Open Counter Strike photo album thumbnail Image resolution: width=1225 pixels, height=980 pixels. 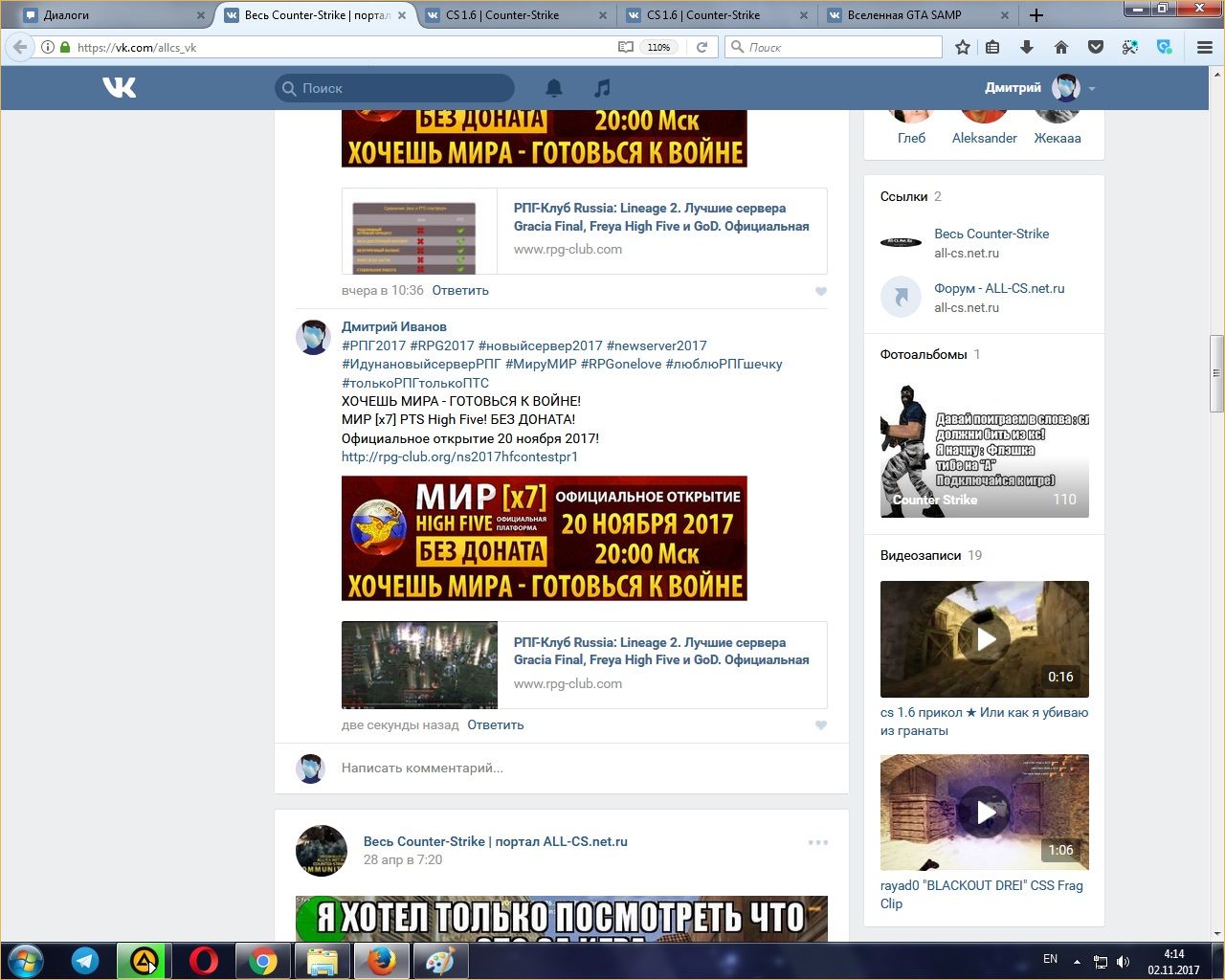point(985,450)
